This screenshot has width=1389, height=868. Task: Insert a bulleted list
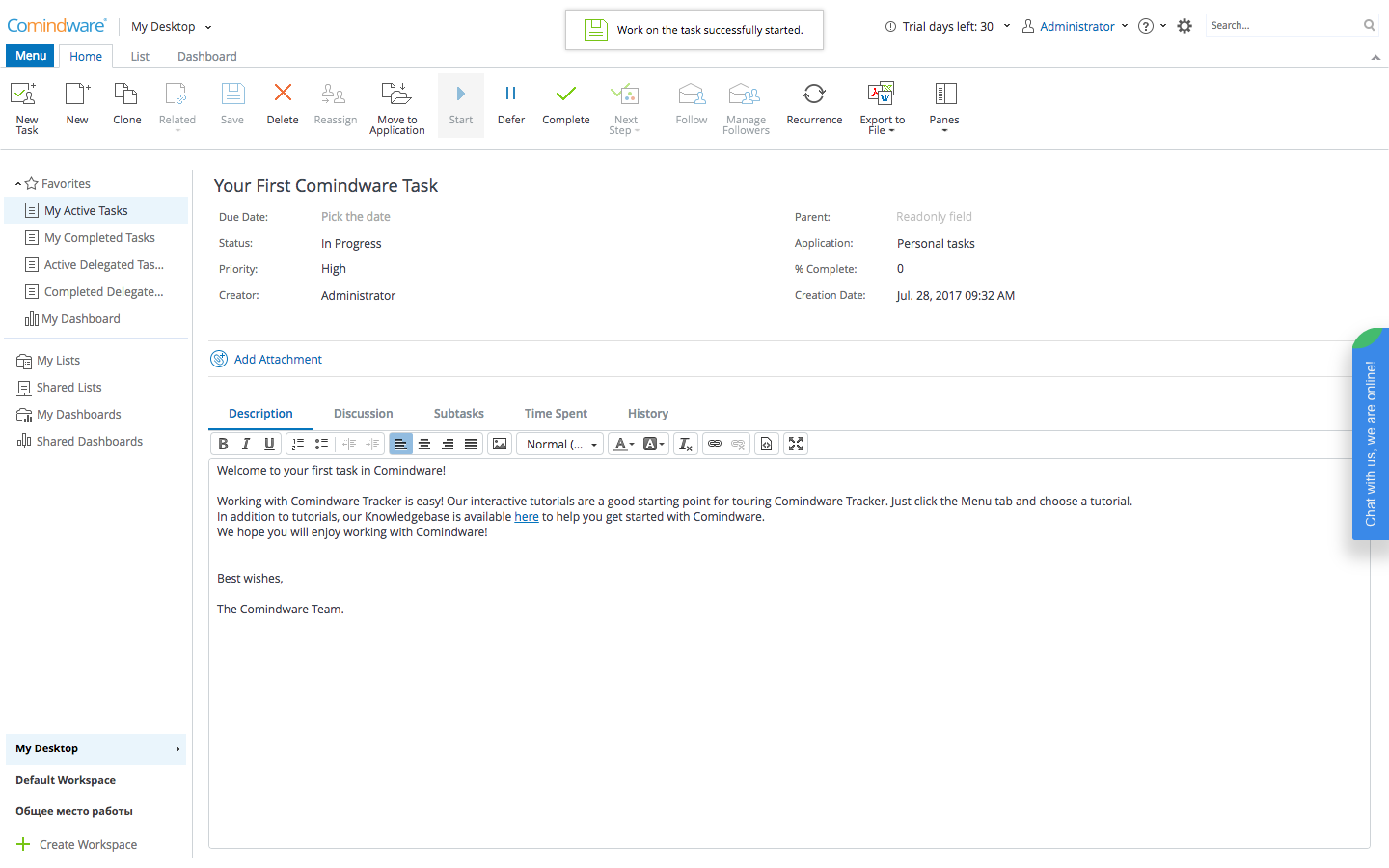click(321, 444)
